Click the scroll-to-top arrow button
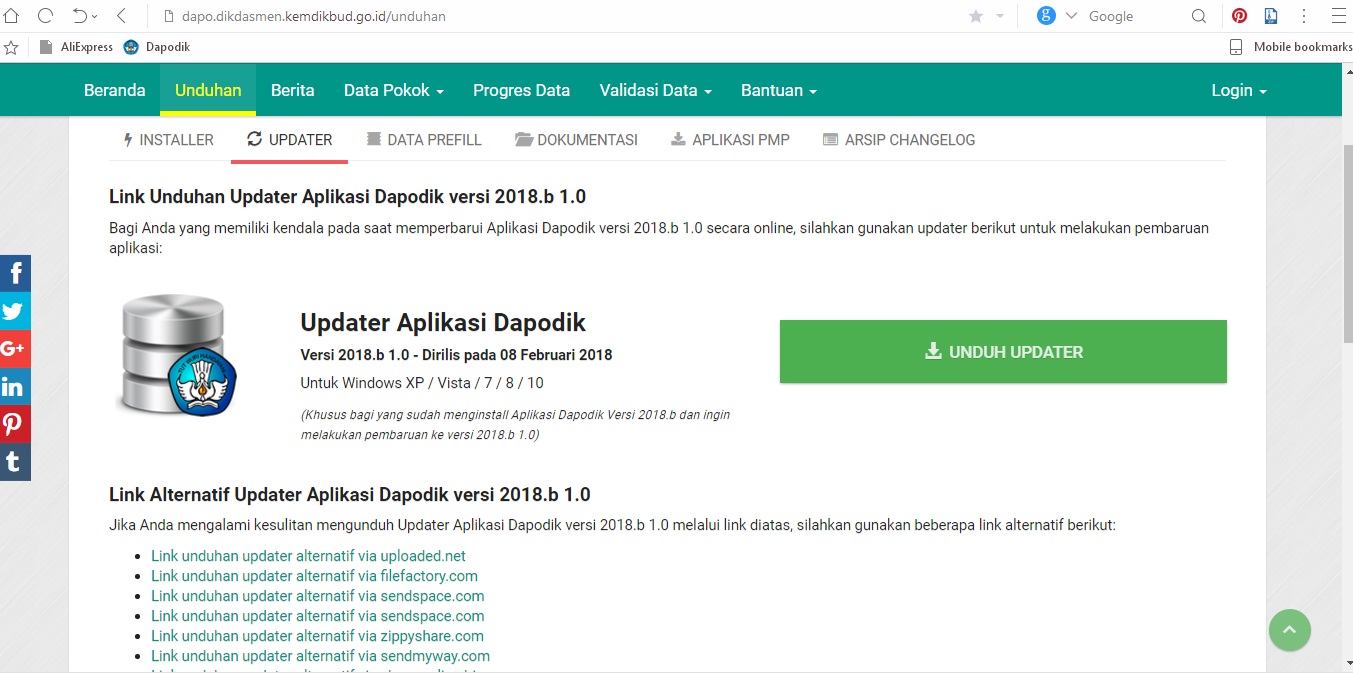 click(x=1289, y=630)
